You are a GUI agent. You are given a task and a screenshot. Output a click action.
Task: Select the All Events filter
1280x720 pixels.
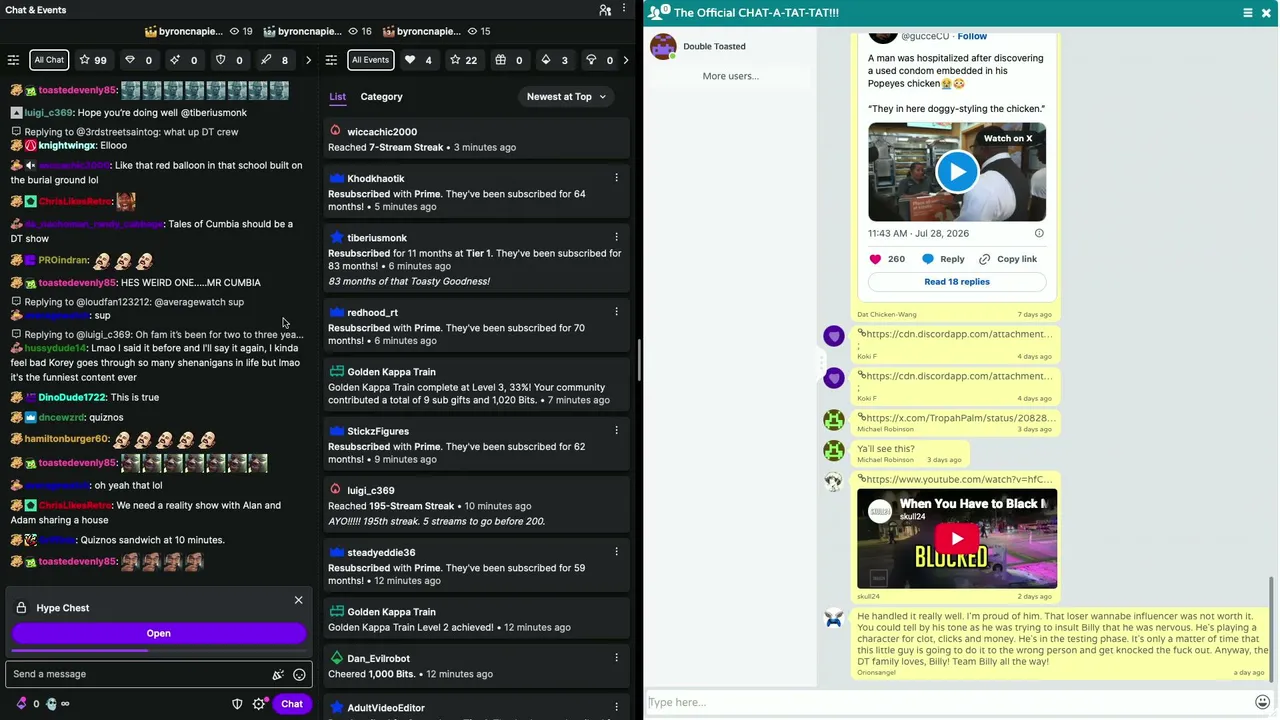pos(370,60)
